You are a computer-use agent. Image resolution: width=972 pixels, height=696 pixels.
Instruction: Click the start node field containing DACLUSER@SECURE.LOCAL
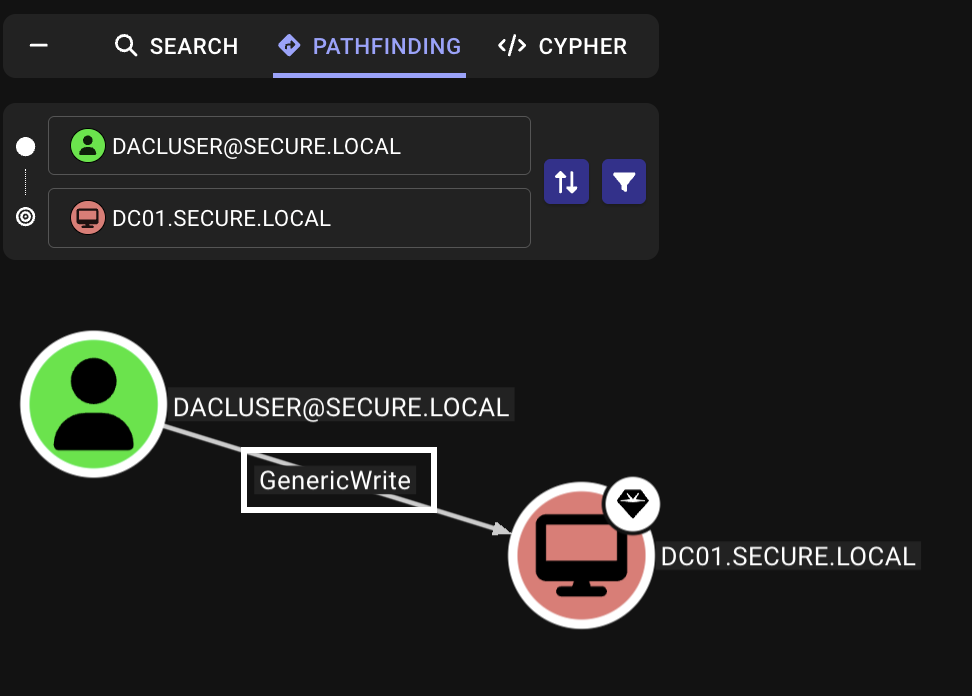click(289, 146)
